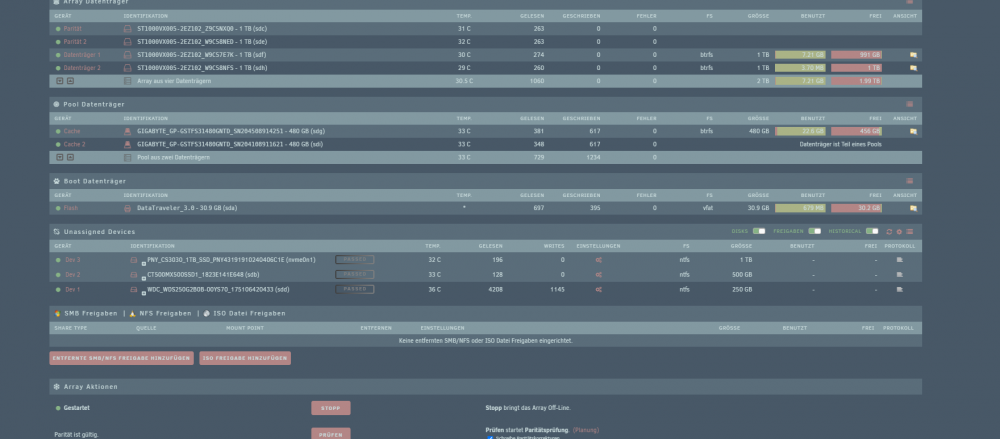The image size is (1000, 439).
Task: Open the Parität device link
Action: 73,29
